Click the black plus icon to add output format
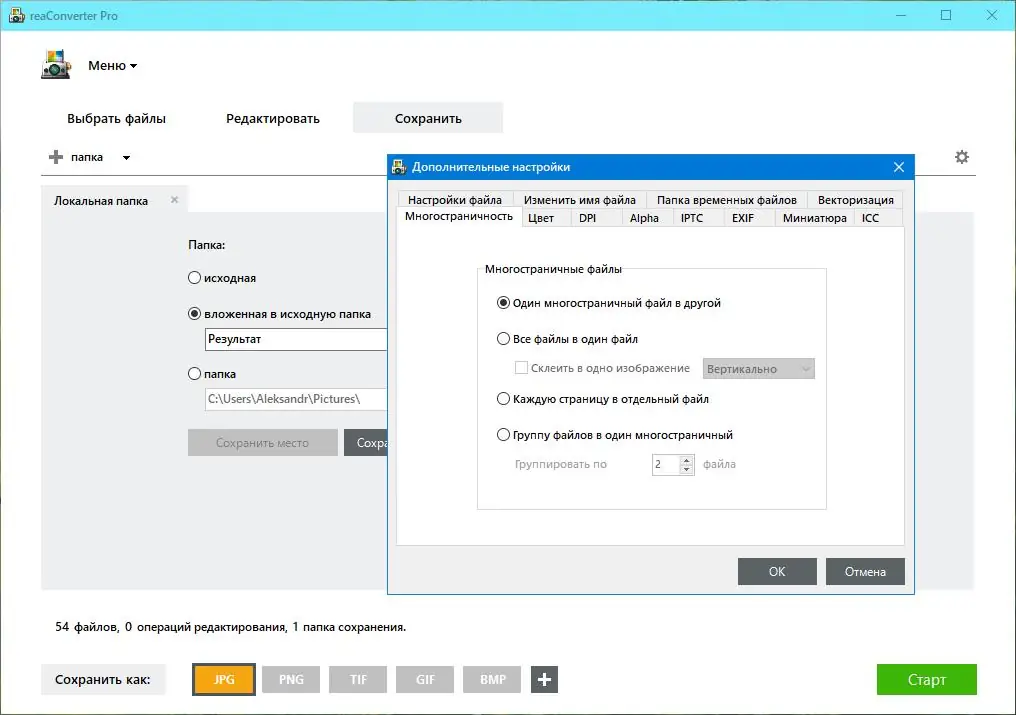 click(544, 679)
